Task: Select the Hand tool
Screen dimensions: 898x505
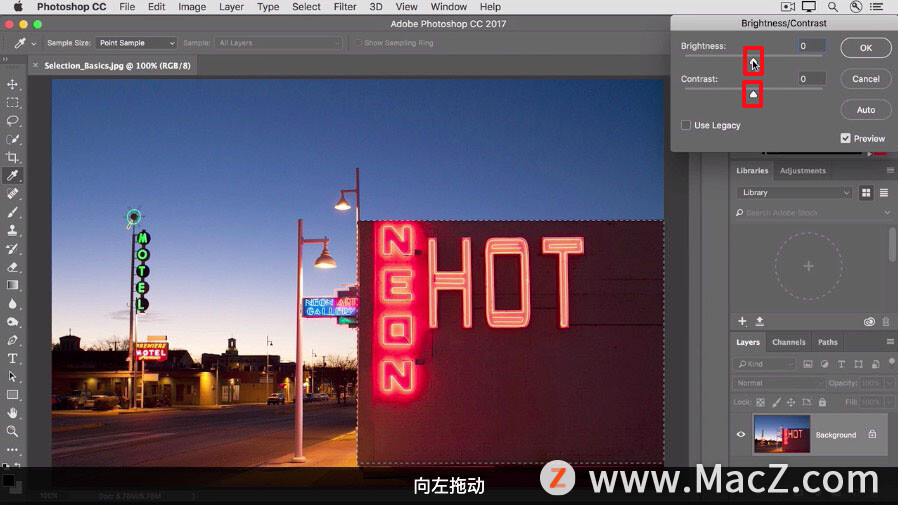Action: tap(12, 413)
